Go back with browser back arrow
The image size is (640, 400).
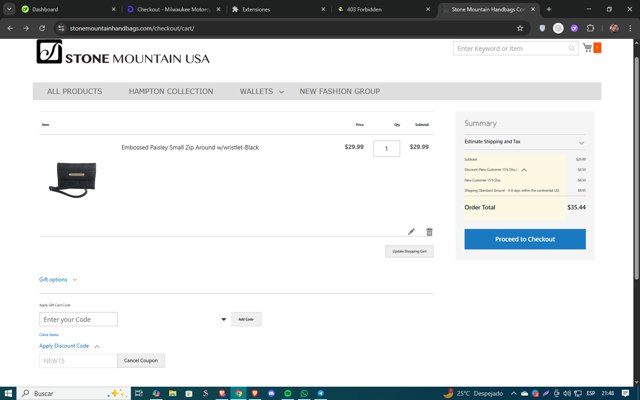point(10,28)
